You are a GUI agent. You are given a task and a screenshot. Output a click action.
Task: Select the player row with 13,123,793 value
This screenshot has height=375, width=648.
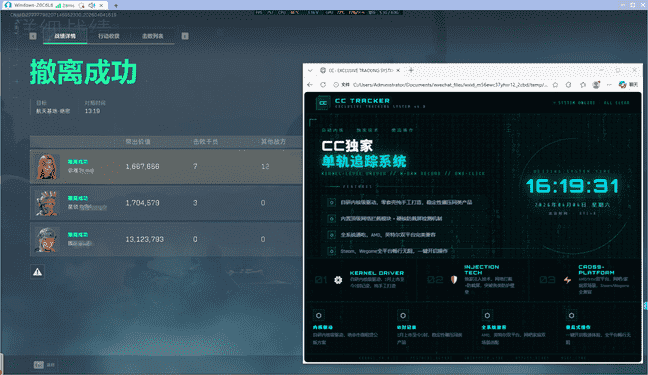click(x=166, y=239)
